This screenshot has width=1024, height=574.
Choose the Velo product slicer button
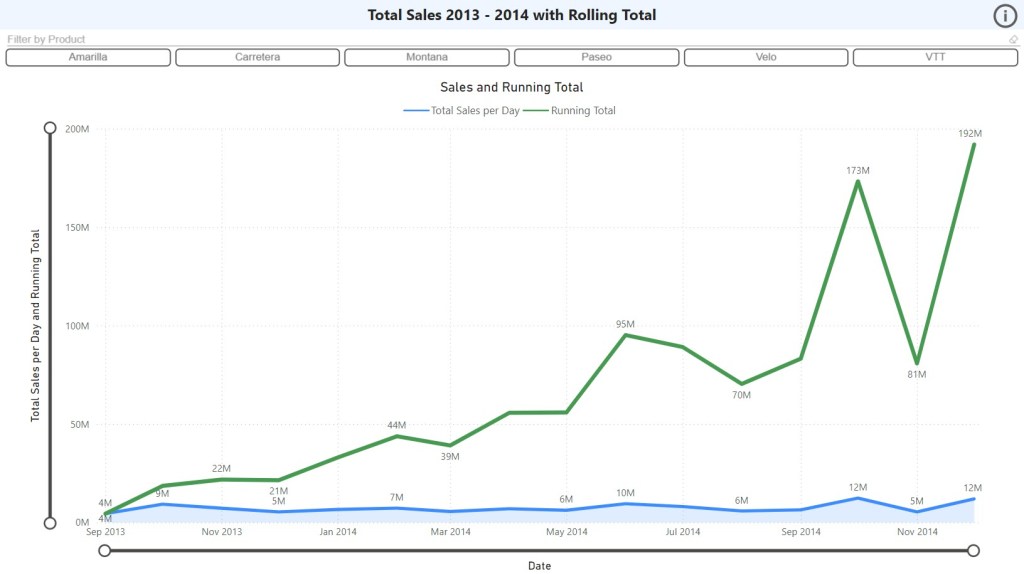(x=766, y=57)
